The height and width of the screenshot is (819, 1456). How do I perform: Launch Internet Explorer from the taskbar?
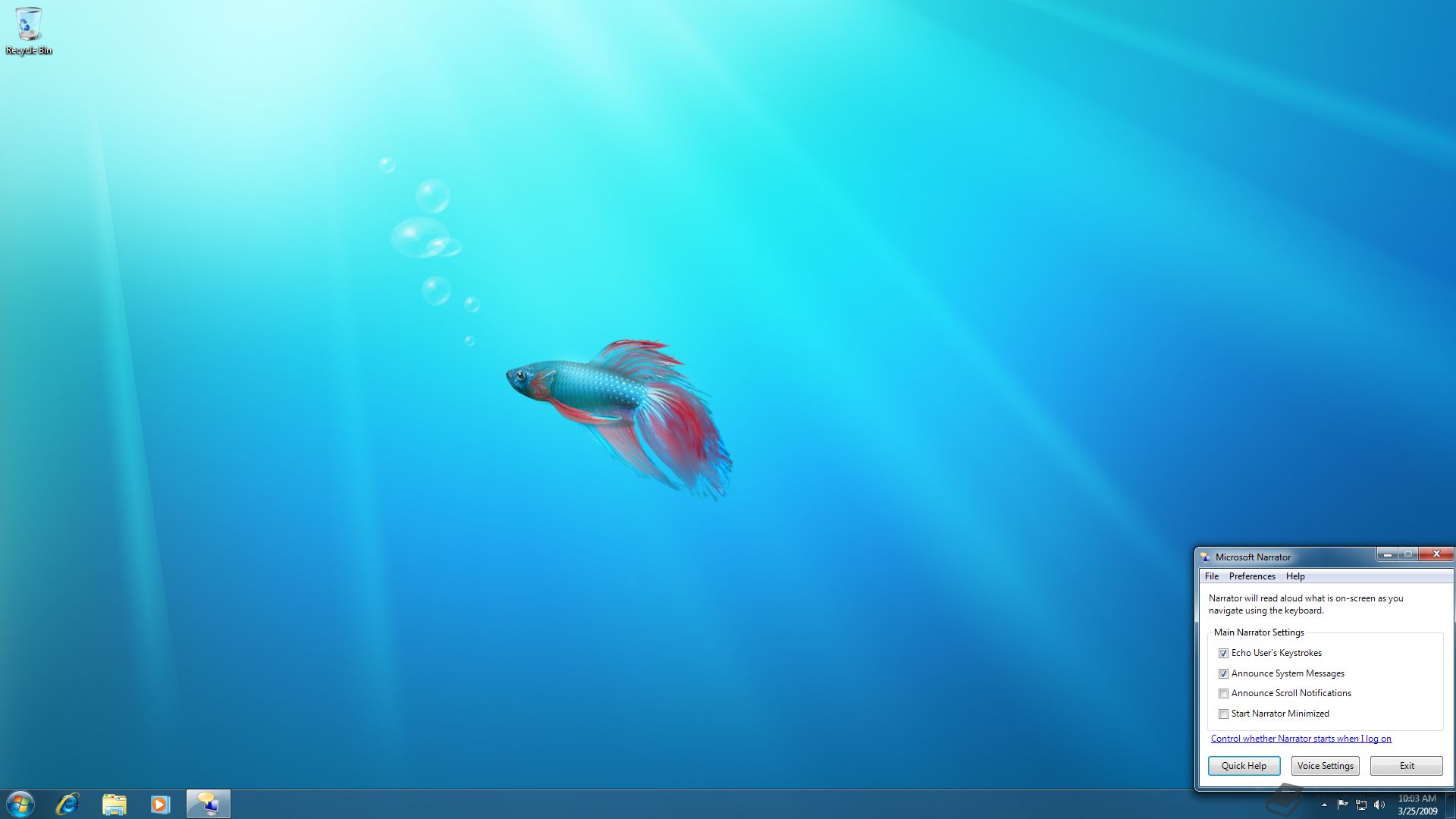tap(67, 804)
